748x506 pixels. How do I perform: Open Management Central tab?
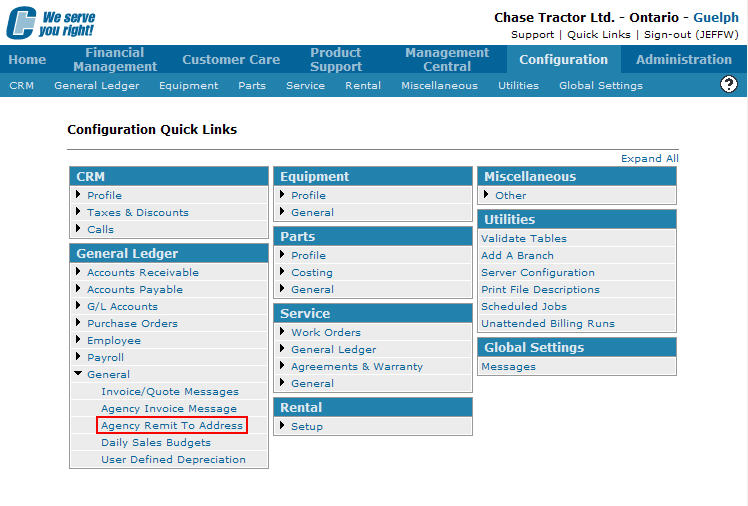point(447,60)
